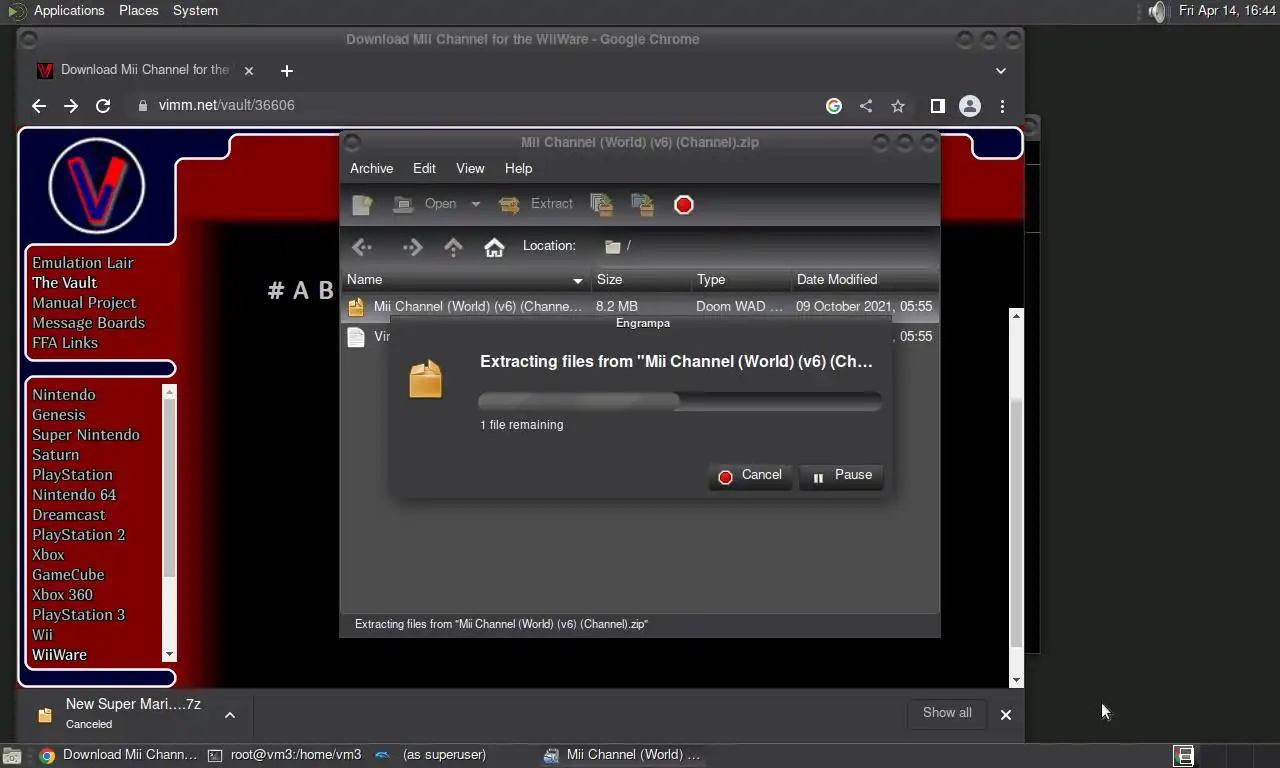Select the Mii Channel (World) (v6) file row
The height and width of the screenshot is (768, 1280).
coord(640,307)
